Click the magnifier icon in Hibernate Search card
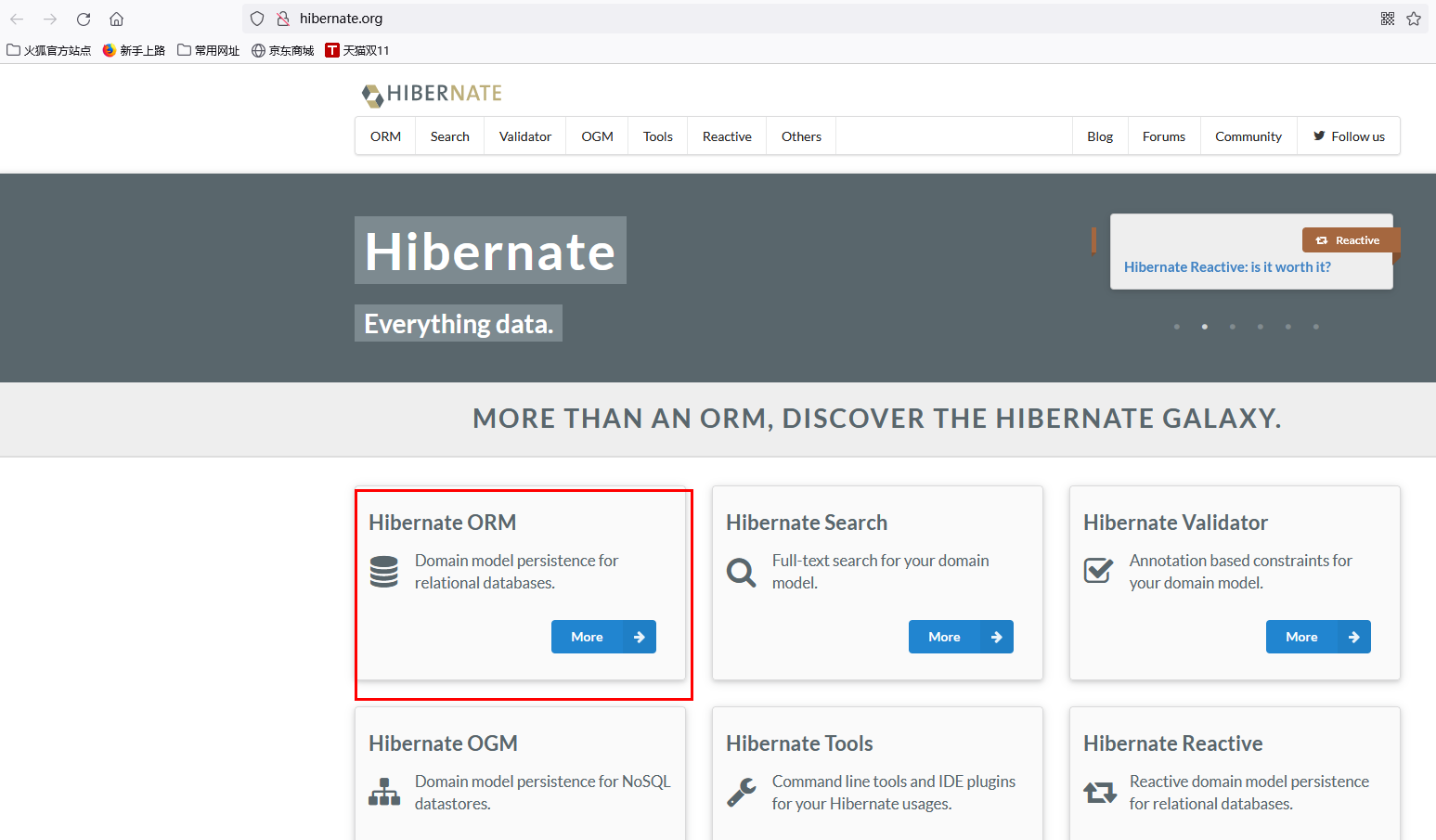The image size is (1436, 840). [741, 572]
